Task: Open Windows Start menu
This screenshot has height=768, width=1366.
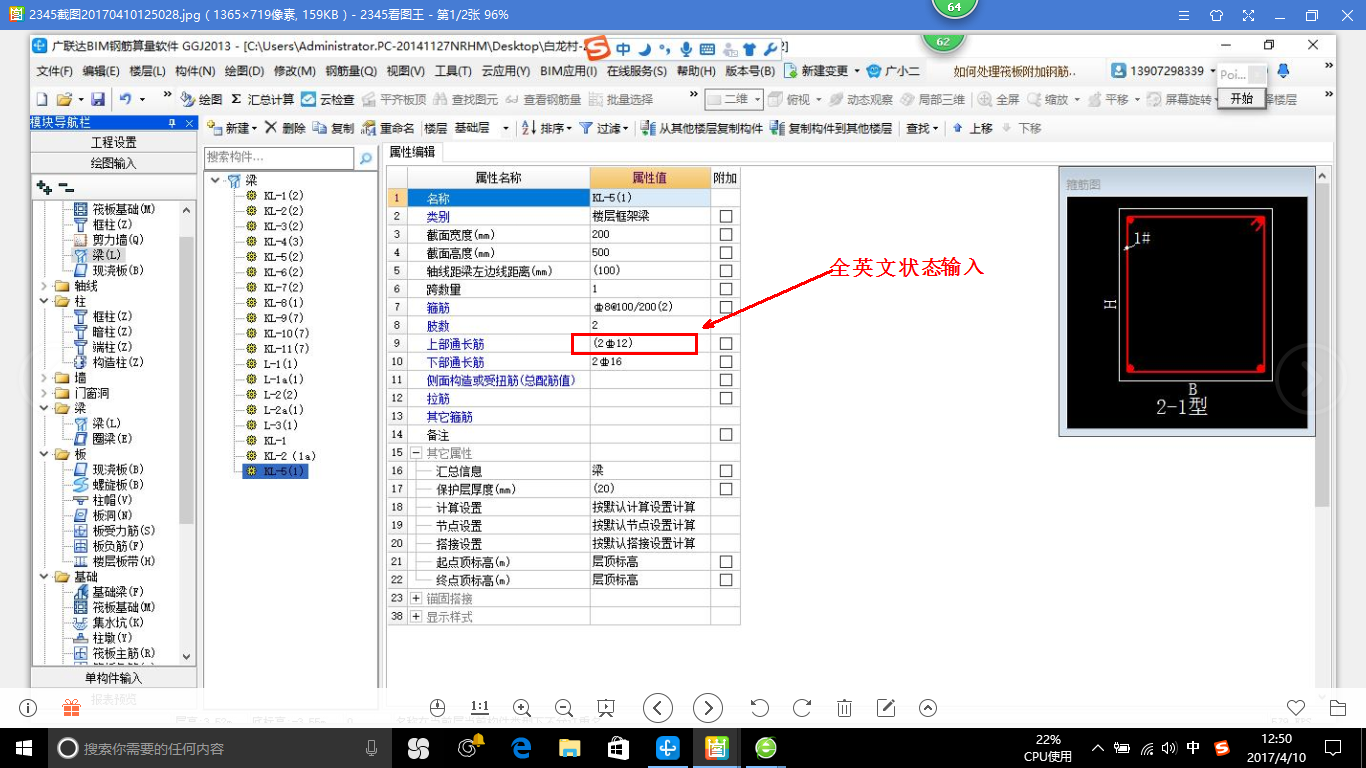Action: [23, 747]
